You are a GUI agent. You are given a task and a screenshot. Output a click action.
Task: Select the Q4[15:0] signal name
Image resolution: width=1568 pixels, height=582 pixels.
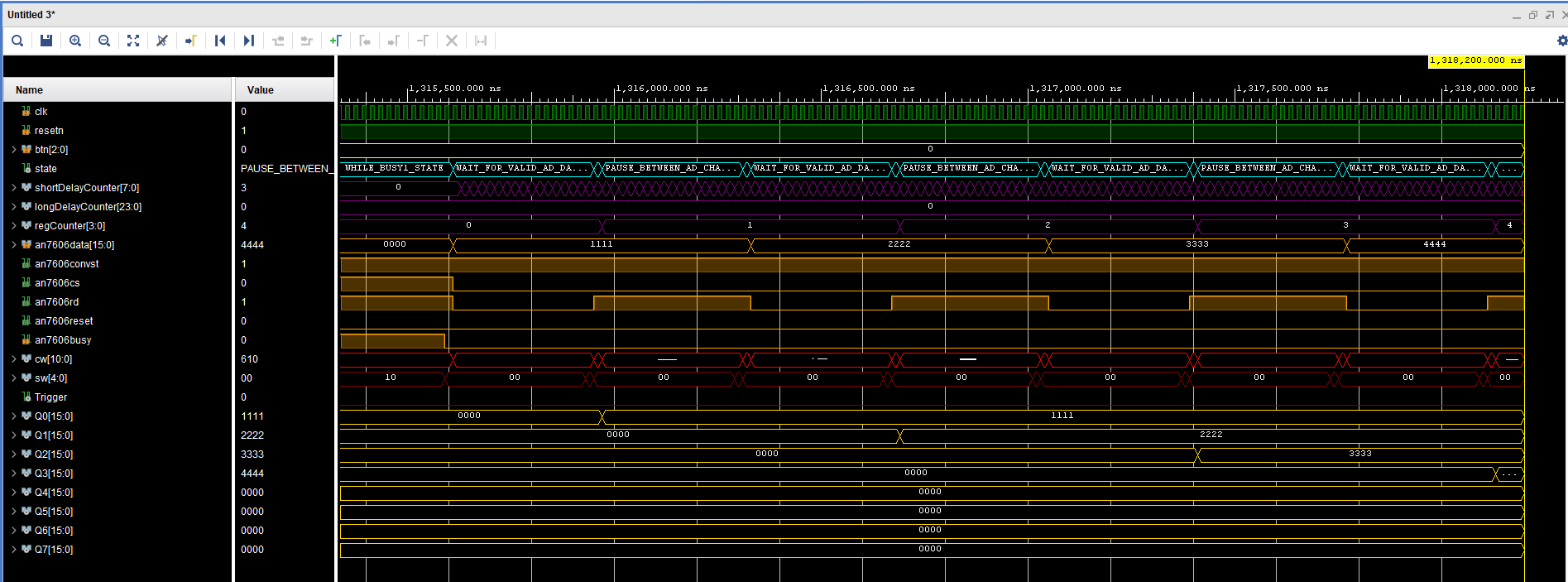click(54, 493)
